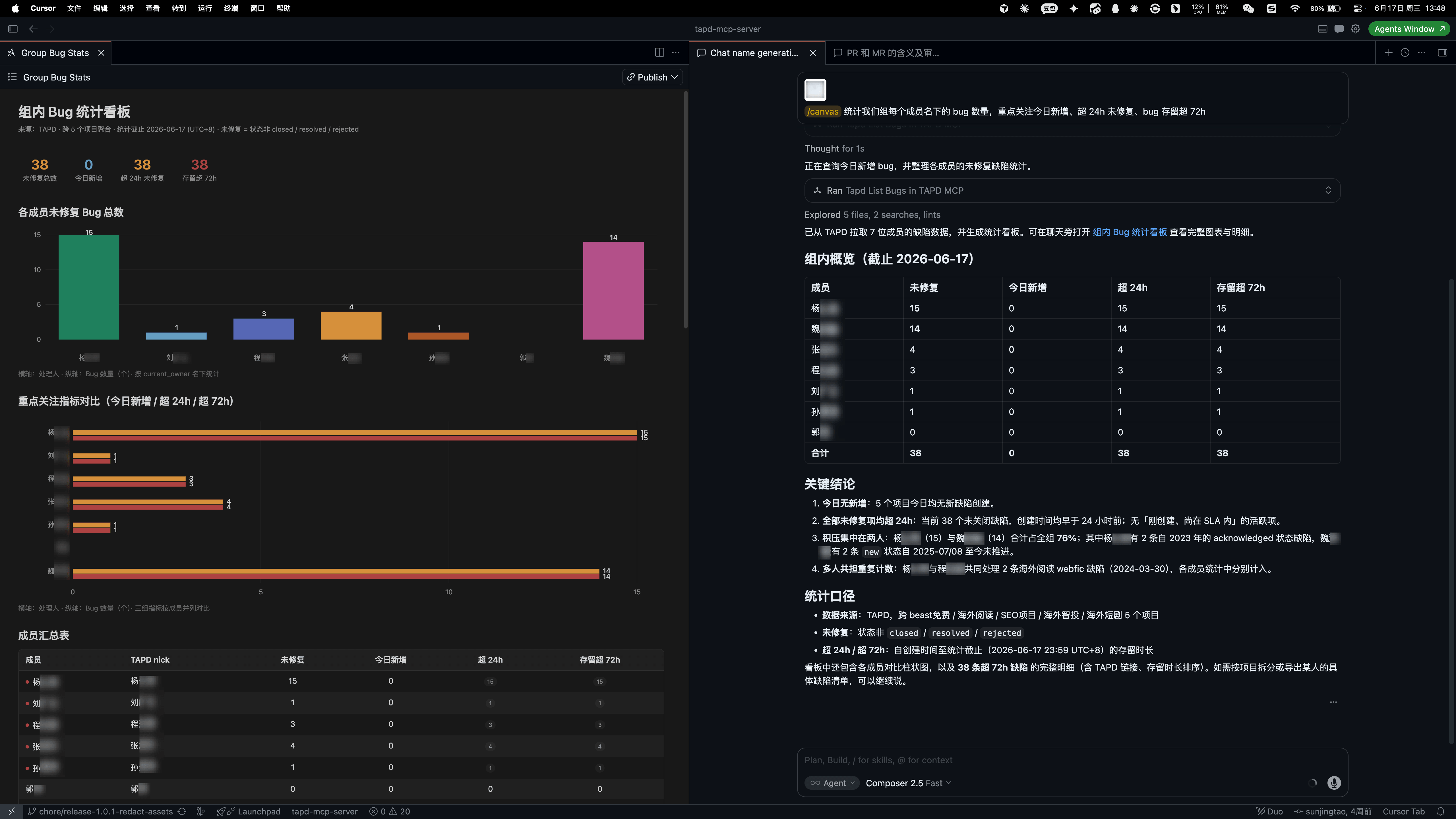Expand the Ran Tapd List Bugs tool call
This screenshot has width=1456, height=819.
point(1072,191)
